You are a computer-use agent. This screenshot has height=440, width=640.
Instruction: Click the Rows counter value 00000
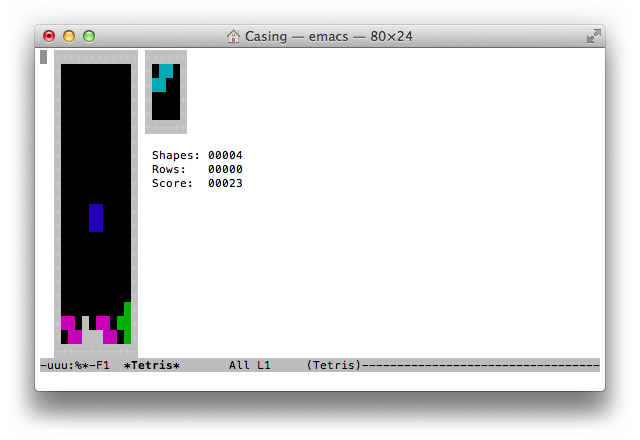point(225,169)
